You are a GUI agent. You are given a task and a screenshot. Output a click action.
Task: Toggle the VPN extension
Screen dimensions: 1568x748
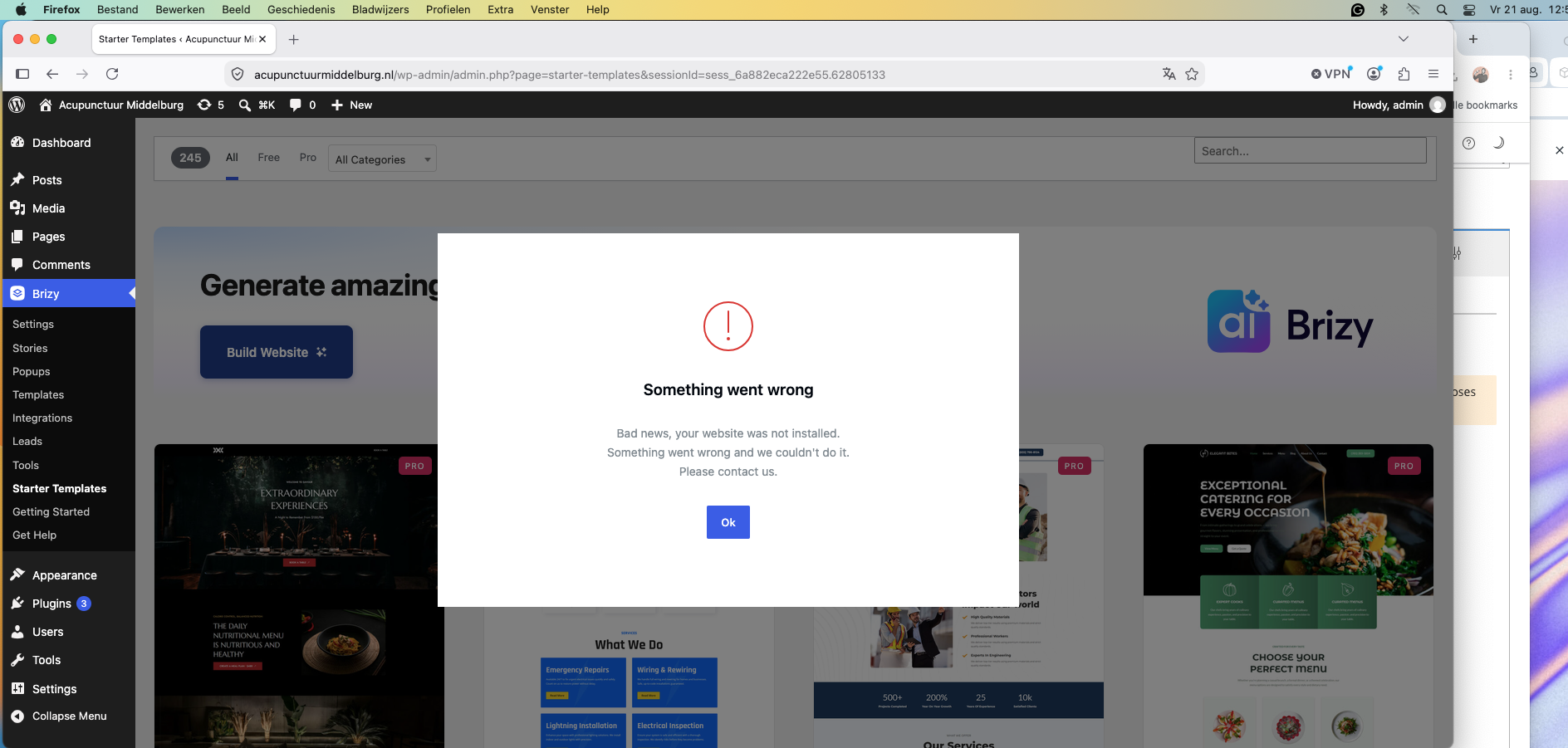tap(1331, 74)
